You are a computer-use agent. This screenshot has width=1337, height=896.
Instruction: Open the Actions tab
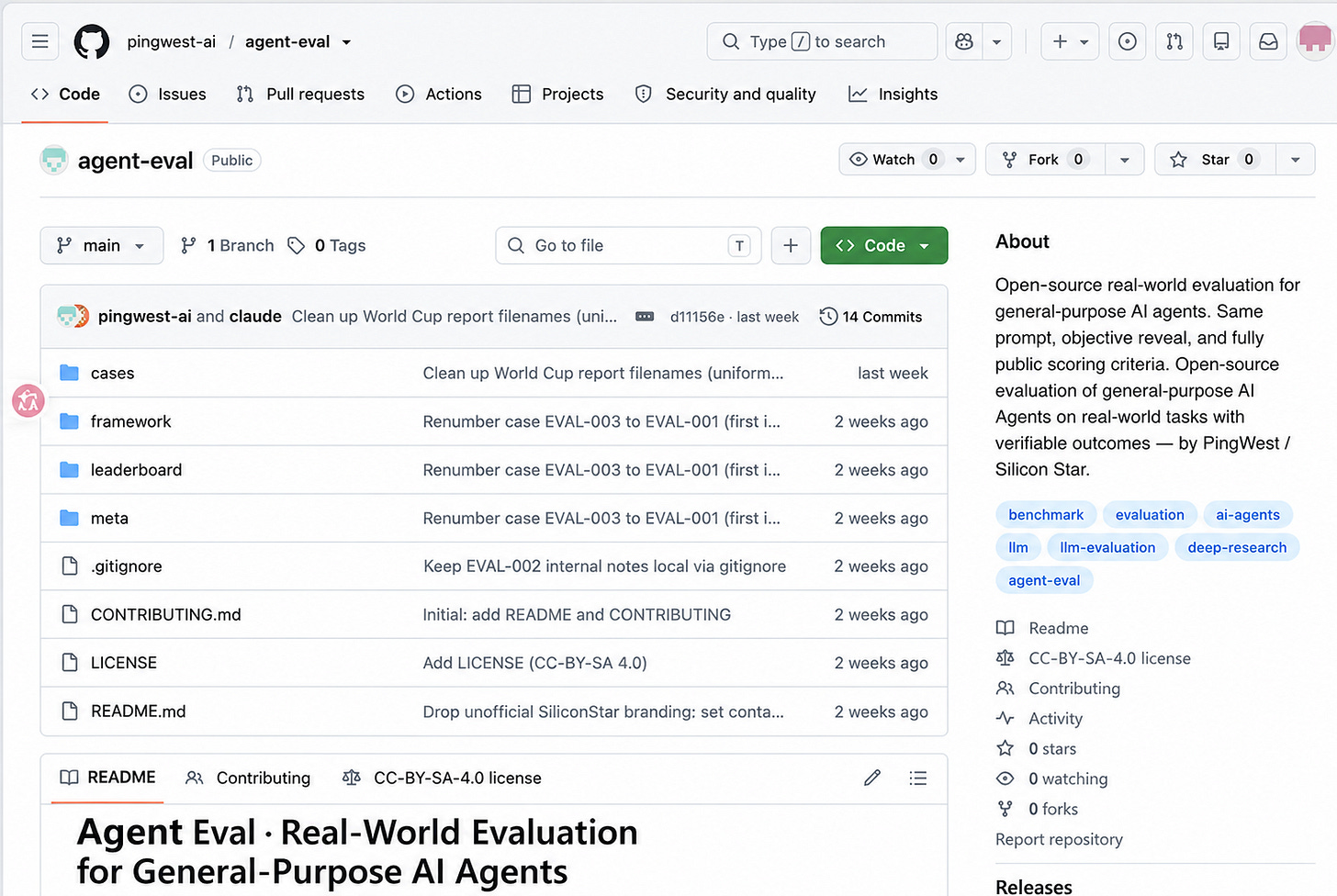(x=439, y=94)
